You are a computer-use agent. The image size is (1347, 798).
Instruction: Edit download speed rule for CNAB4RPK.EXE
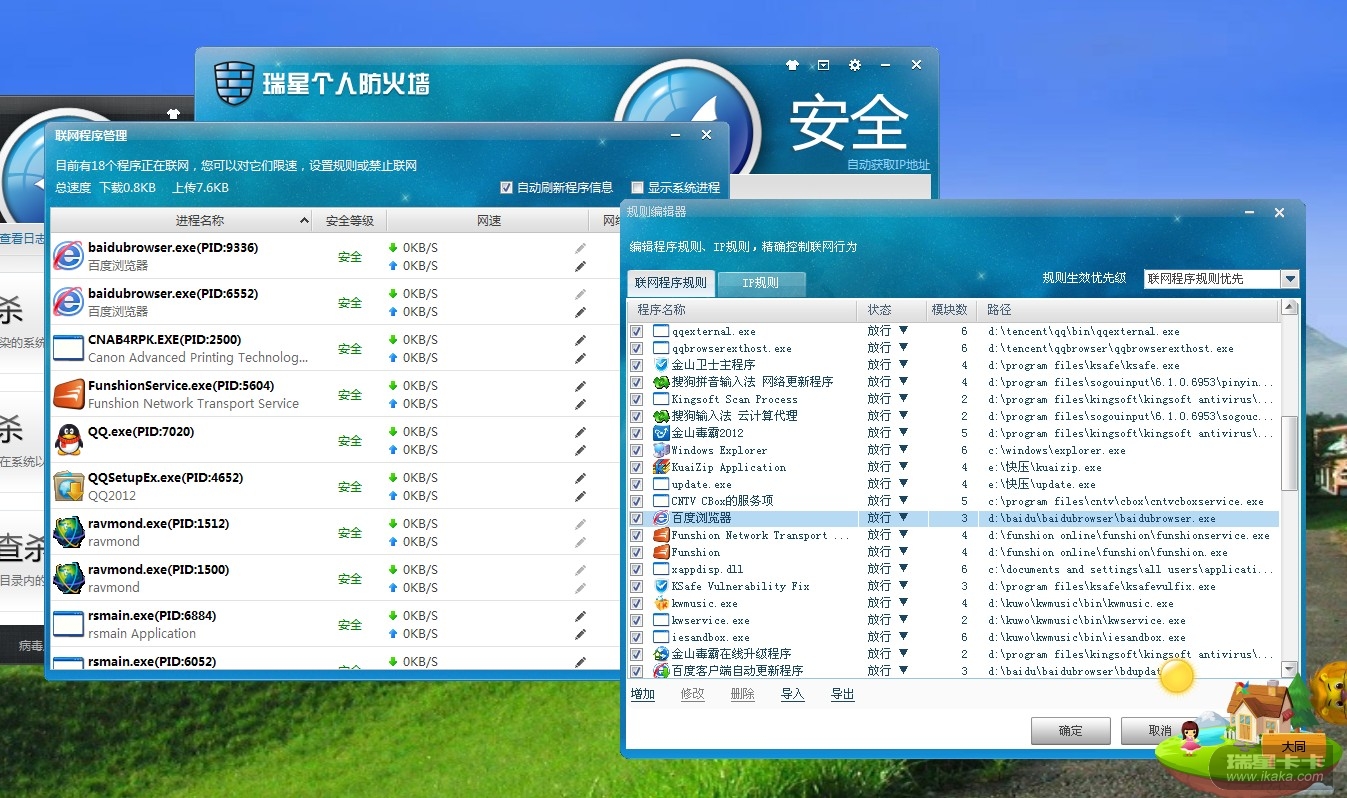[580, 340]
